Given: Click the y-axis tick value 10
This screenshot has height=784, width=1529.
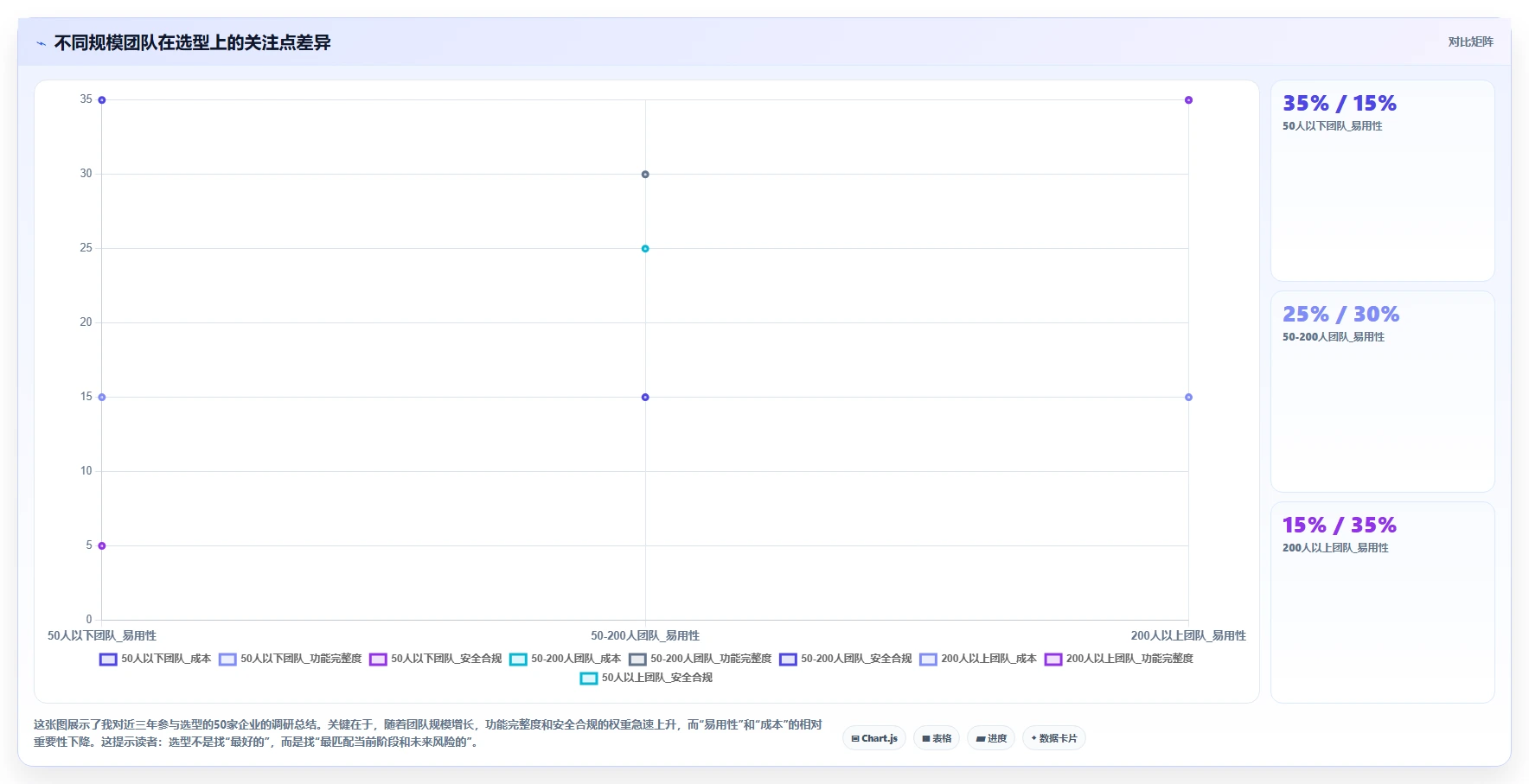Looking at the screenshot, I should pyautogui.click(x=86, y=471).
